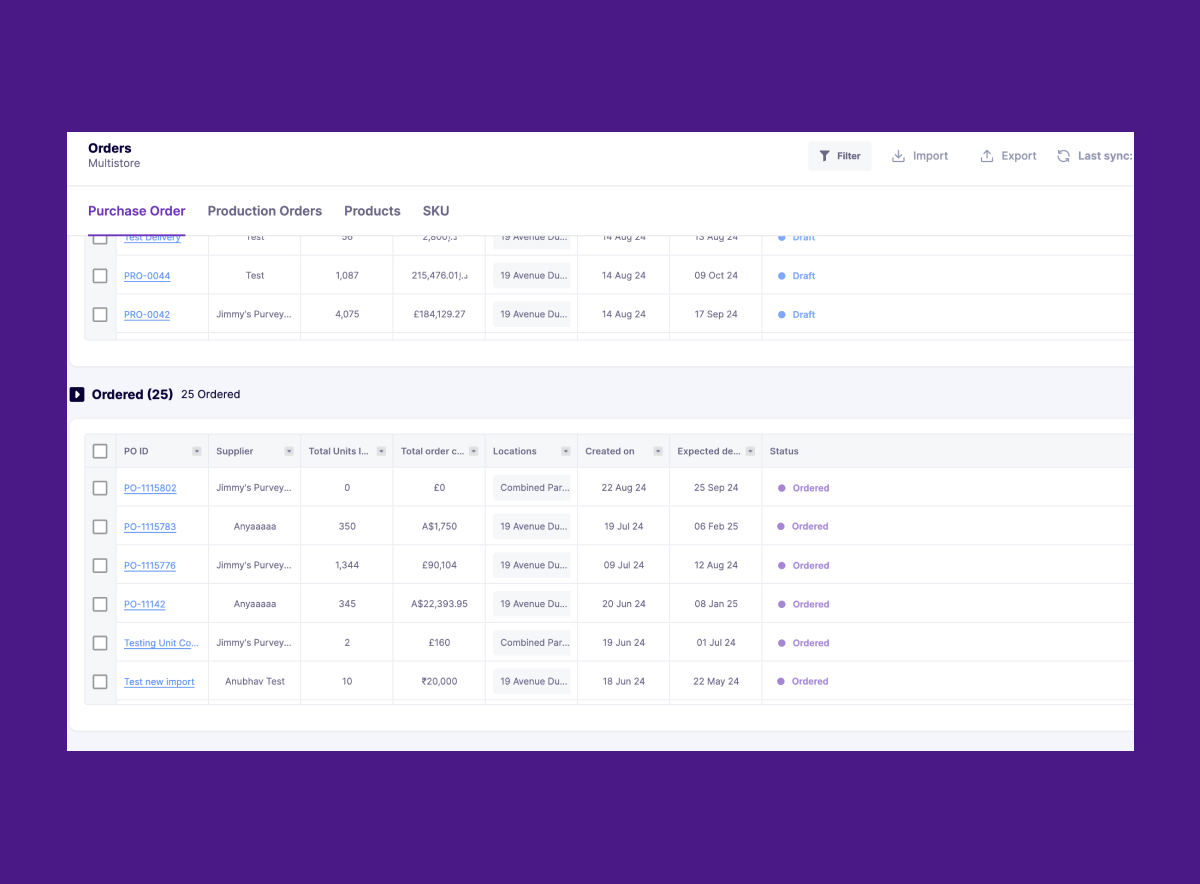Open the Total Units column filter dropdown
1200x884 pixels.
380,451
